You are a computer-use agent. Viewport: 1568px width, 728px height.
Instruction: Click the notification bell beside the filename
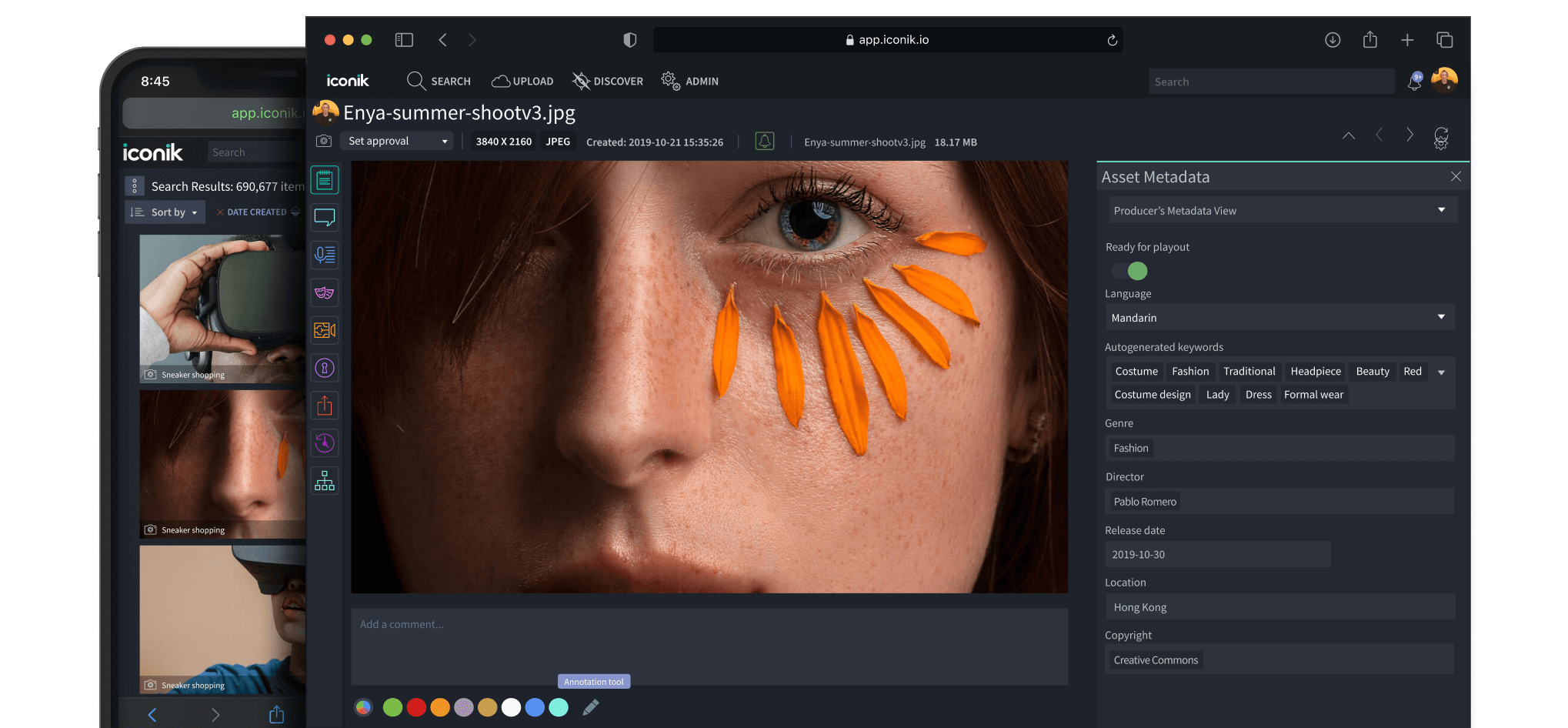click(764, 142)
